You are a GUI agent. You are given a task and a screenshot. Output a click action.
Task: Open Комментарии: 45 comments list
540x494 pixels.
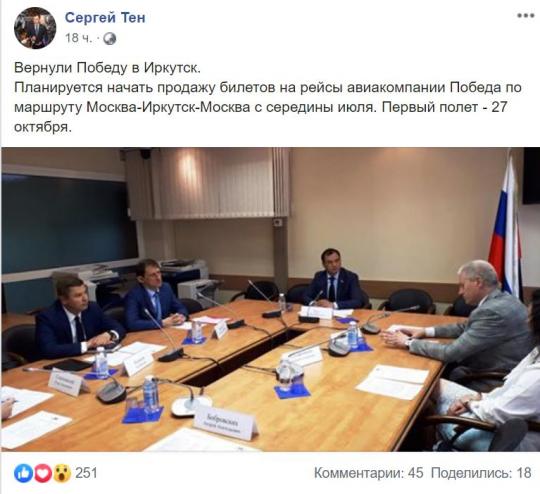[x=368, y=473]
